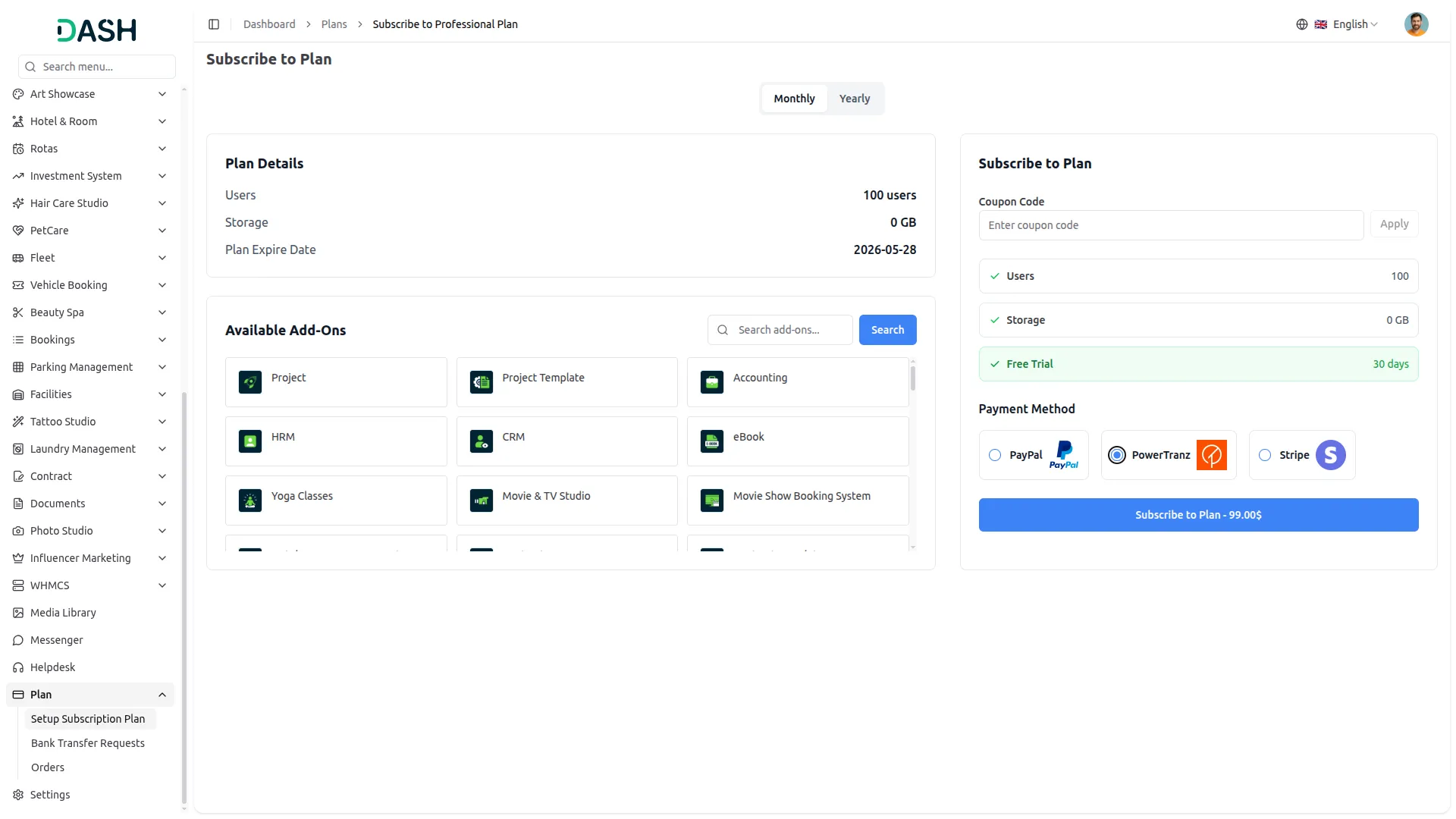Expand the Tattoo Studio chevron
The height and width of the screenshot is (819, 1456).
[162, 422]
